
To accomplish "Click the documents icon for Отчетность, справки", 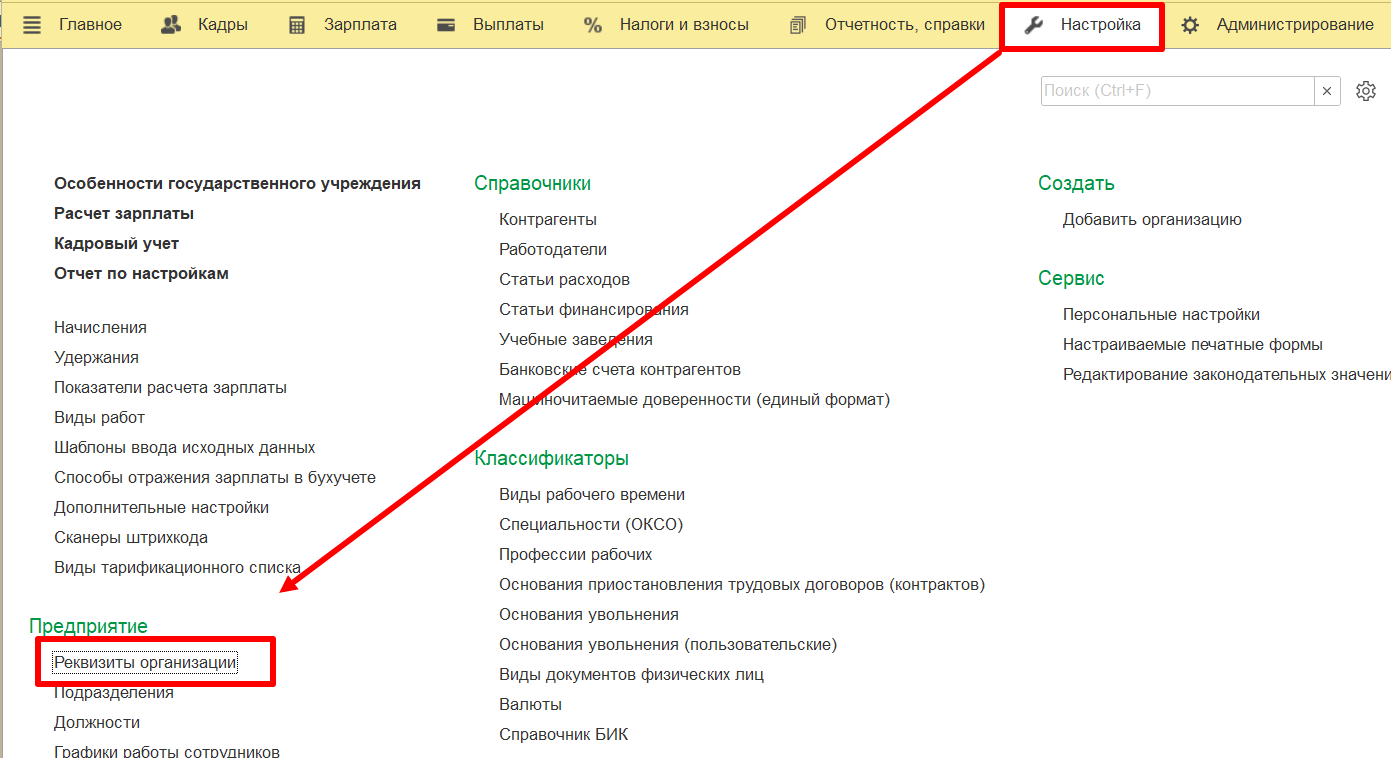I will [797, 25].
